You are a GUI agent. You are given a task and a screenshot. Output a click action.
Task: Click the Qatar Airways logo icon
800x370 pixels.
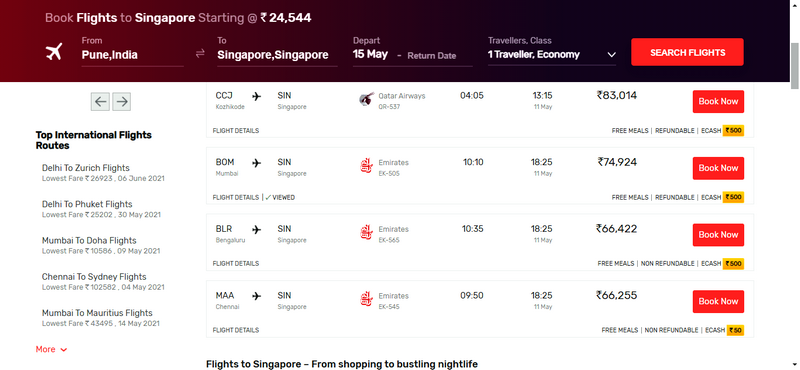(x=366, y=100)
